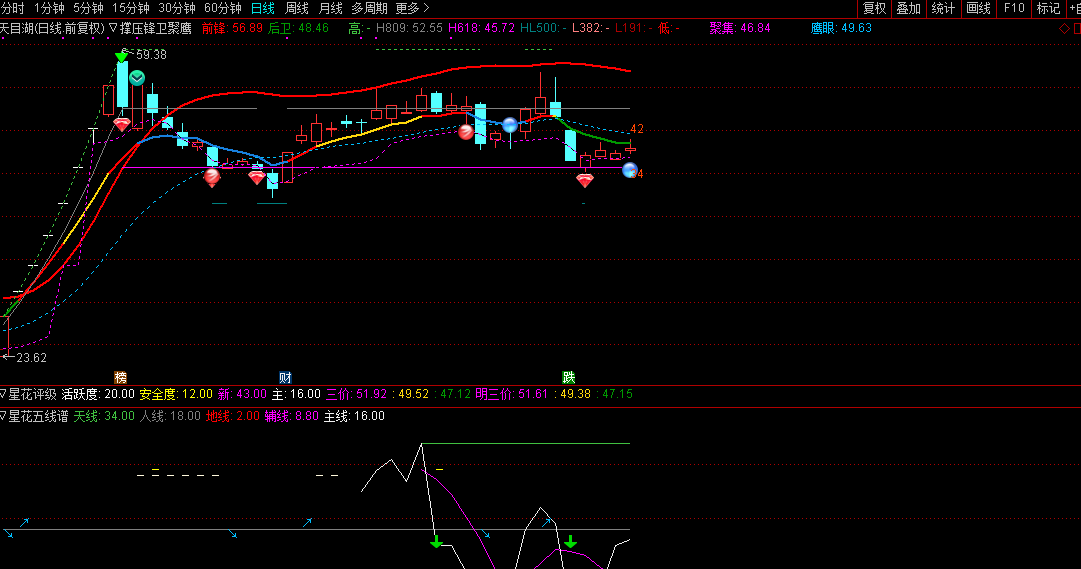Expand the 星花评级 indicator dropdown
This screenshot has width=1081, height=569.
point(3,394)
